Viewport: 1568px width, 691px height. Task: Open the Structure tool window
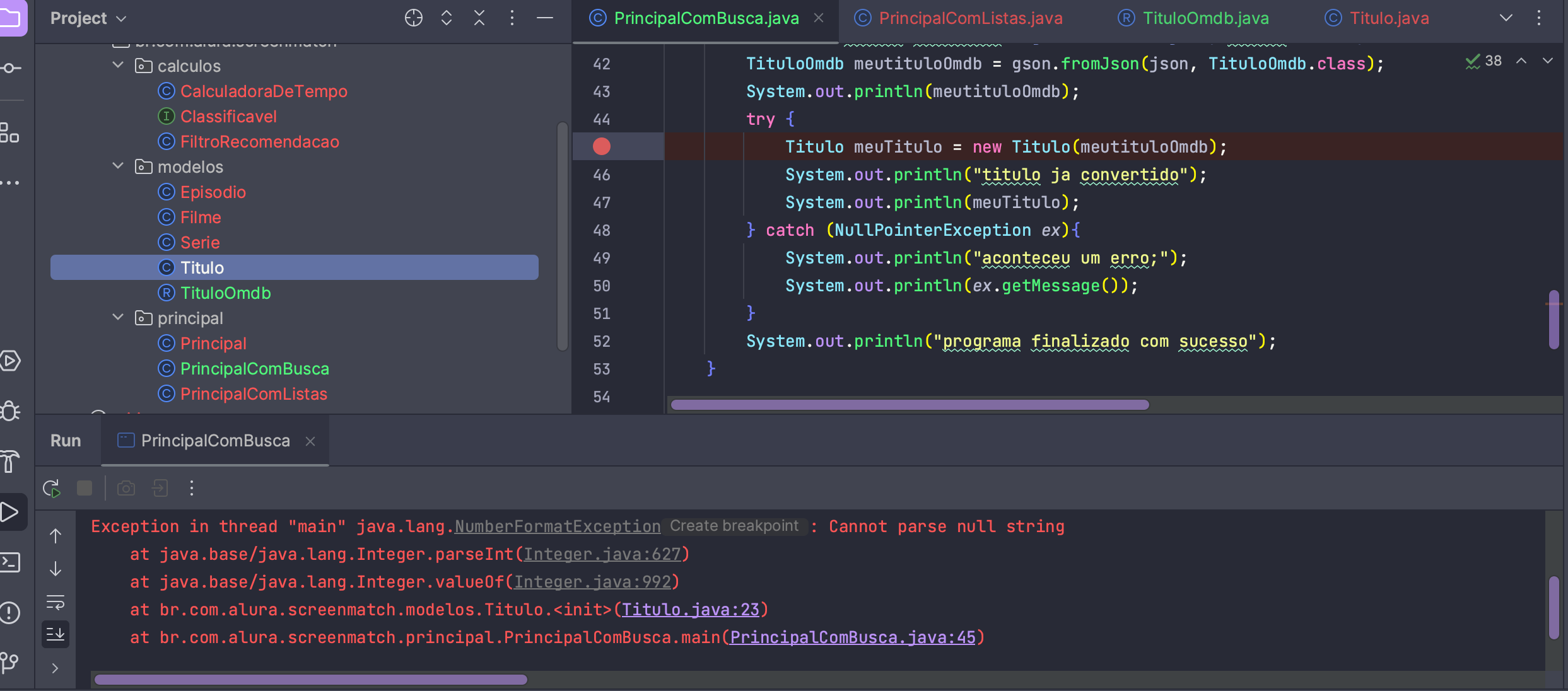9,132
